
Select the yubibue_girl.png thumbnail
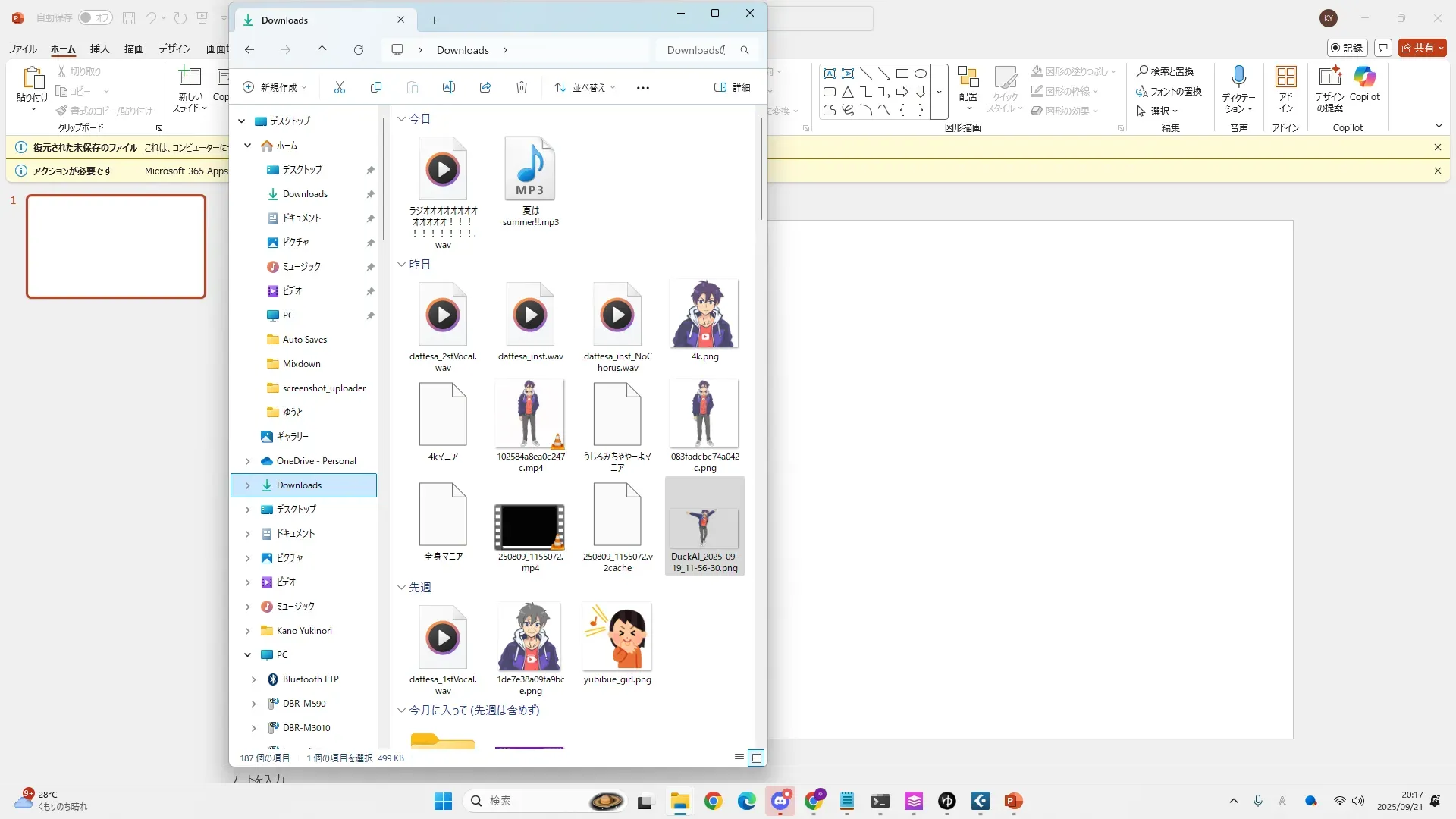617,637
